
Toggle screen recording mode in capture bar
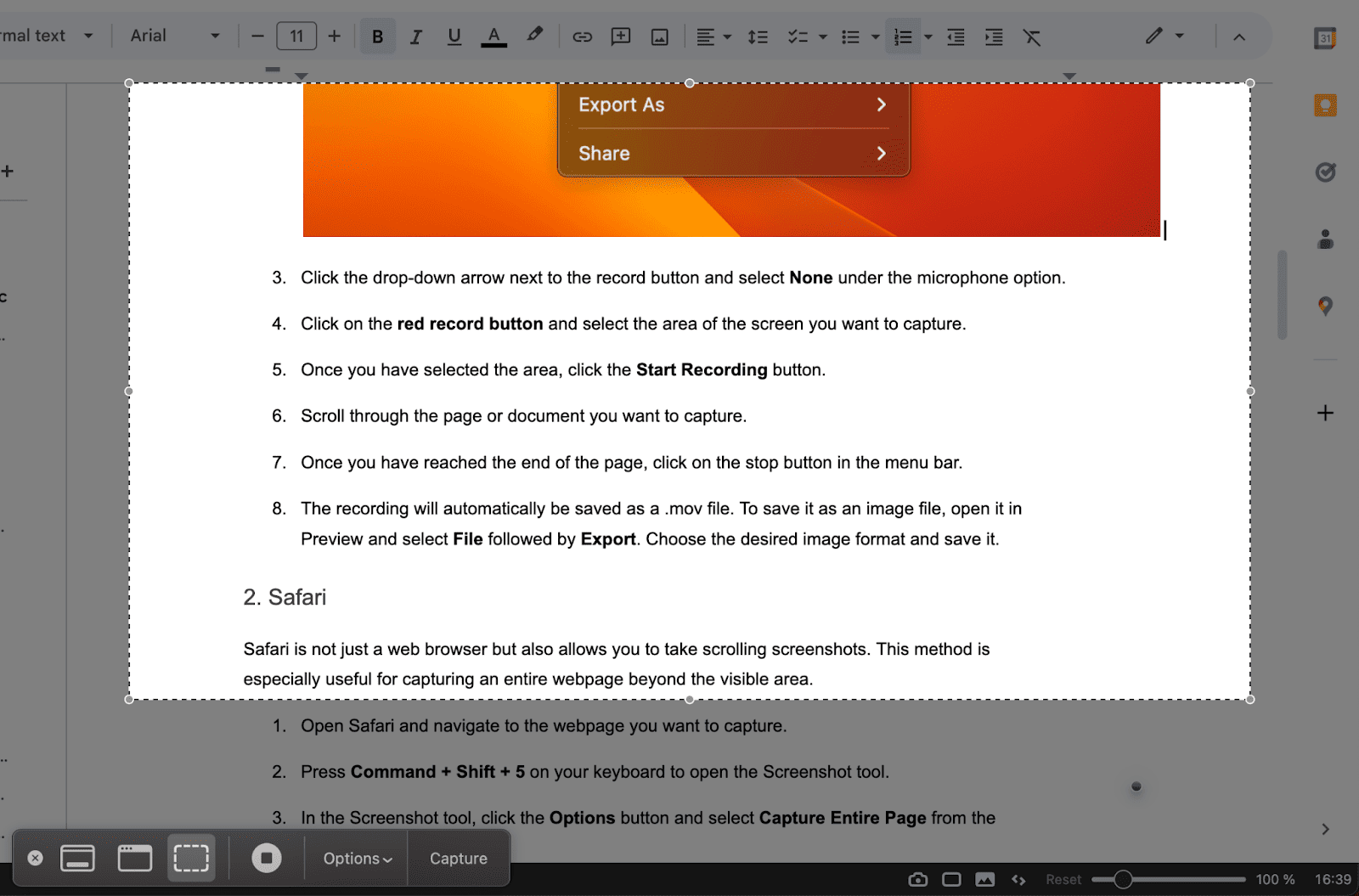click(266, 858)
